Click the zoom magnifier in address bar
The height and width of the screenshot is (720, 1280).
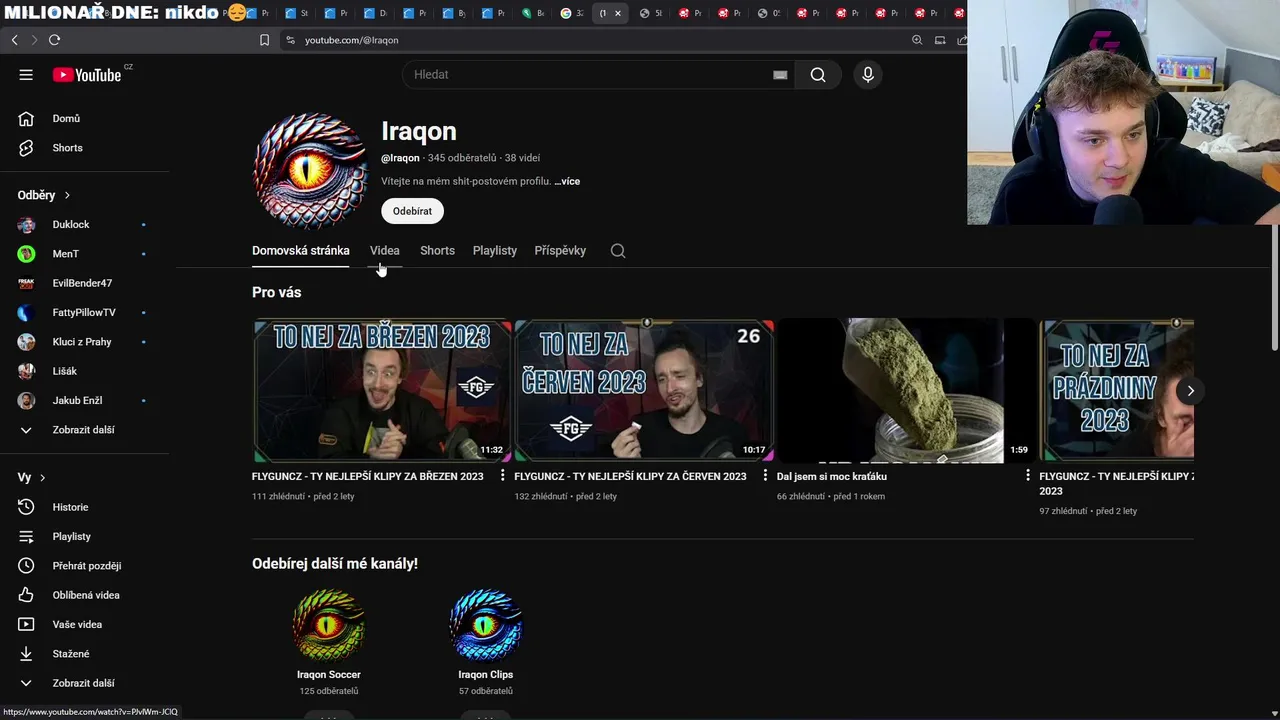(x=917, y=40)
